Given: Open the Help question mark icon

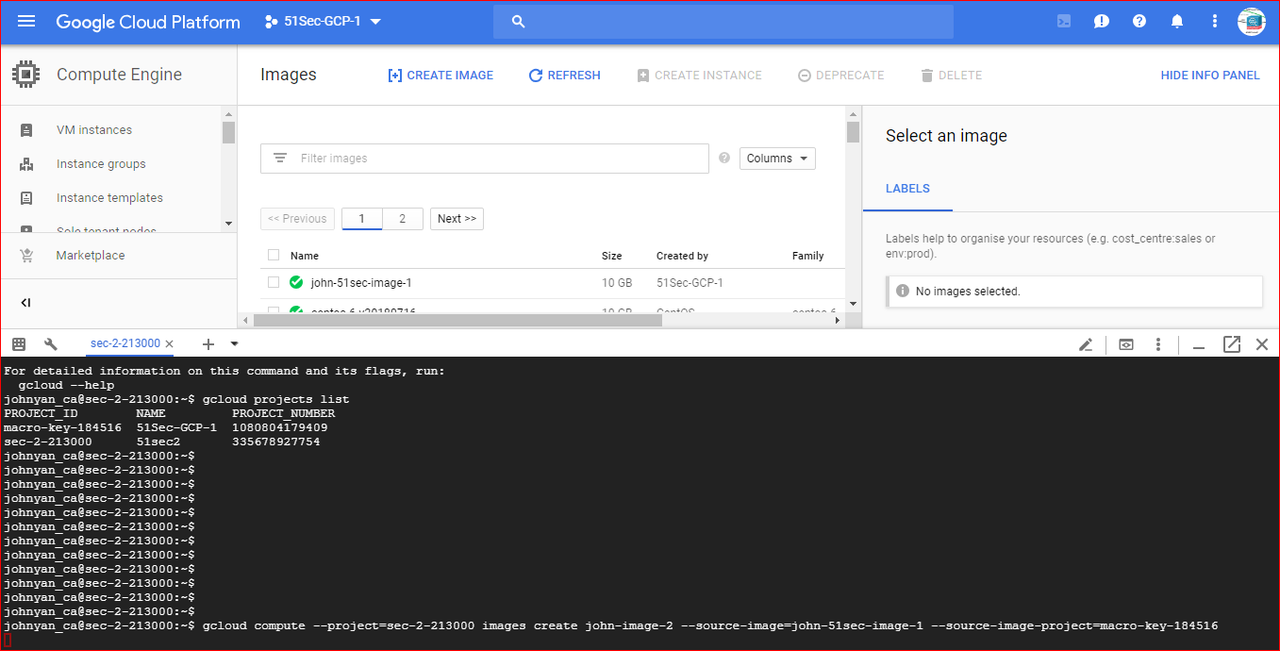Looking at the screenshot, I should point(1139,21).
